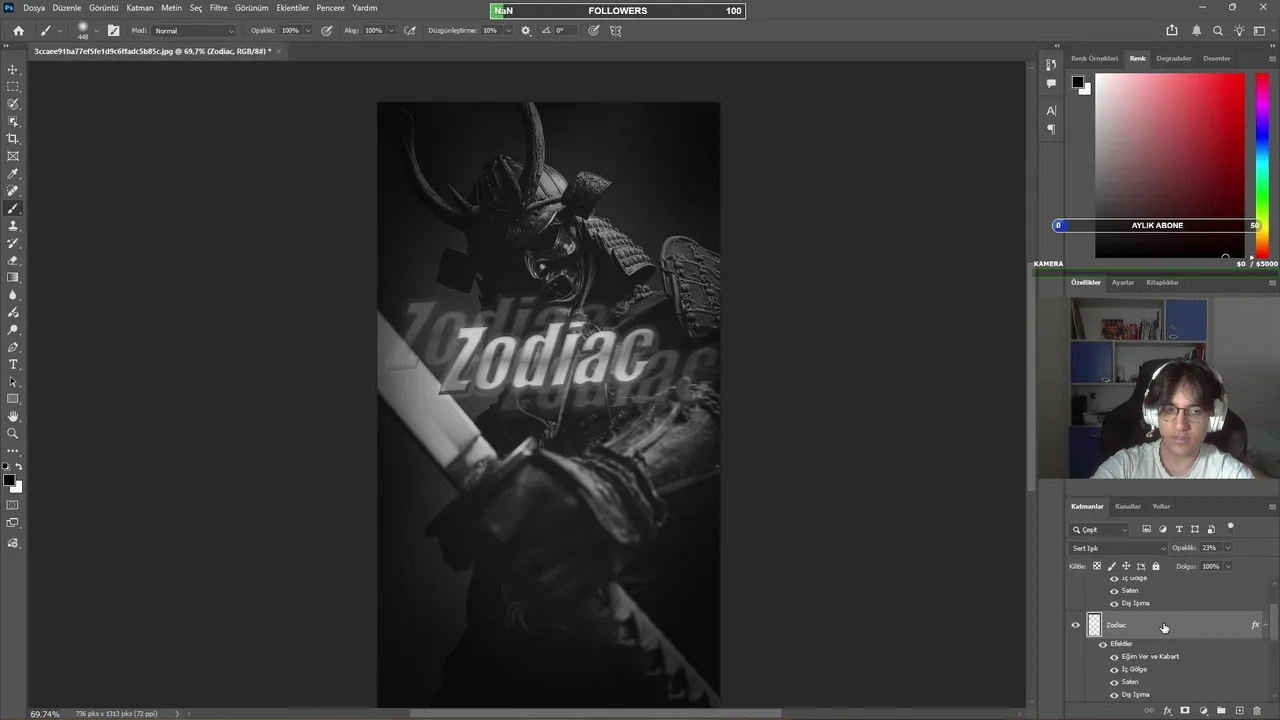Open the Filtre menu
1280x720 pixels.
point(218,8)
